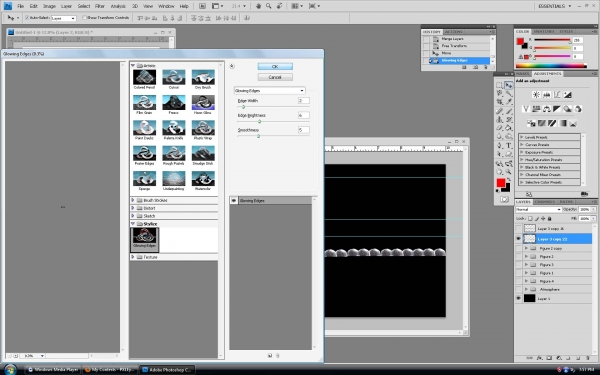Select the Lasso tool
600x375 pixels.
point(499,94)
